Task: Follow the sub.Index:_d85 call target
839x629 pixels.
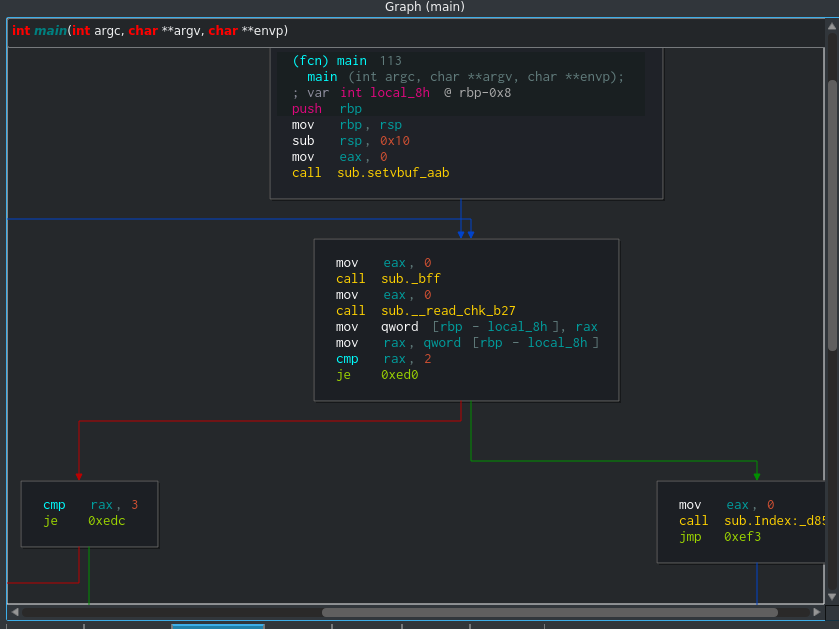Action: click(774, 521)
